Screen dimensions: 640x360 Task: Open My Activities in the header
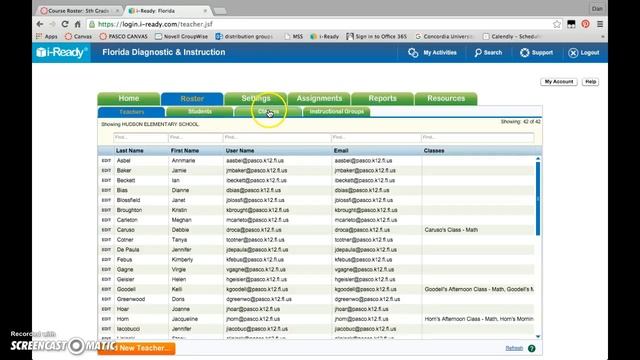pos(432,53)
